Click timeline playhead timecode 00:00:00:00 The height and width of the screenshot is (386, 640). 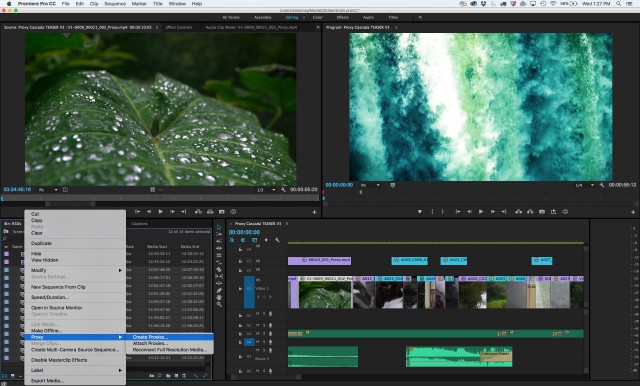point(244,232)
